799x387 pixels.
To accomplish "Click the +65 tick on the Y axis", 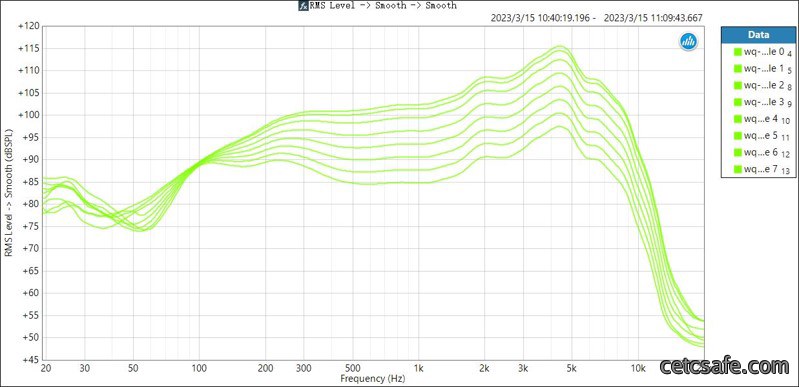I will tap(30, 271).
